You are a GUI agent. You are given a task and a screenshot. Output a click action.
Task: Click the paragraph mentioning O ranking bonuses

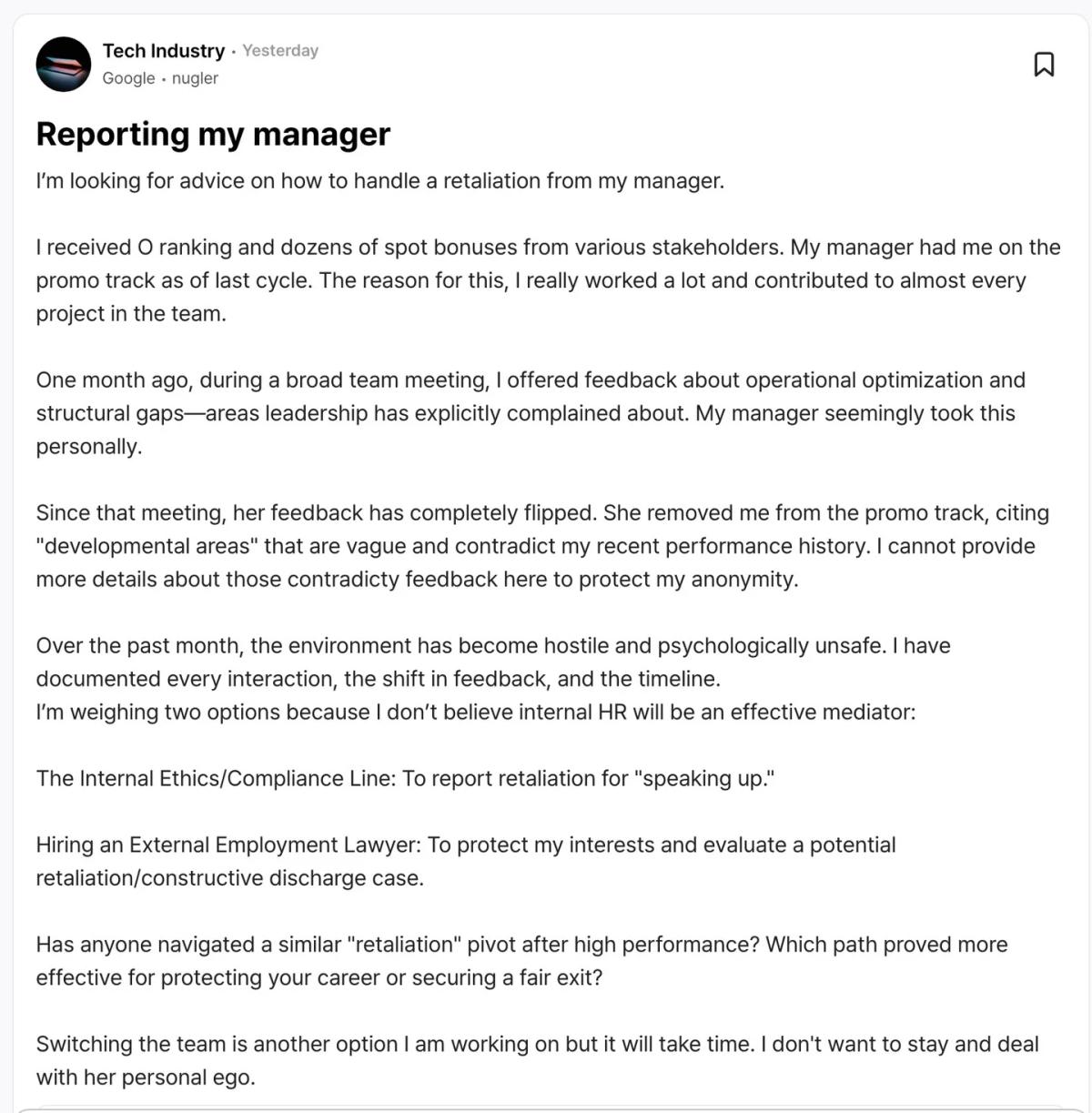point(546,280)
